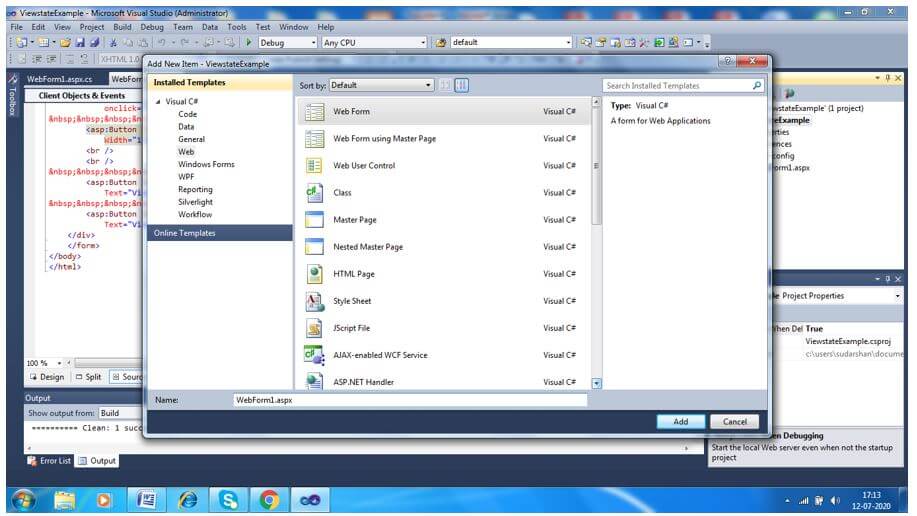Select the Nested Master Page template icon
Viewport: 917px width, 516px height.
point(314,247)
